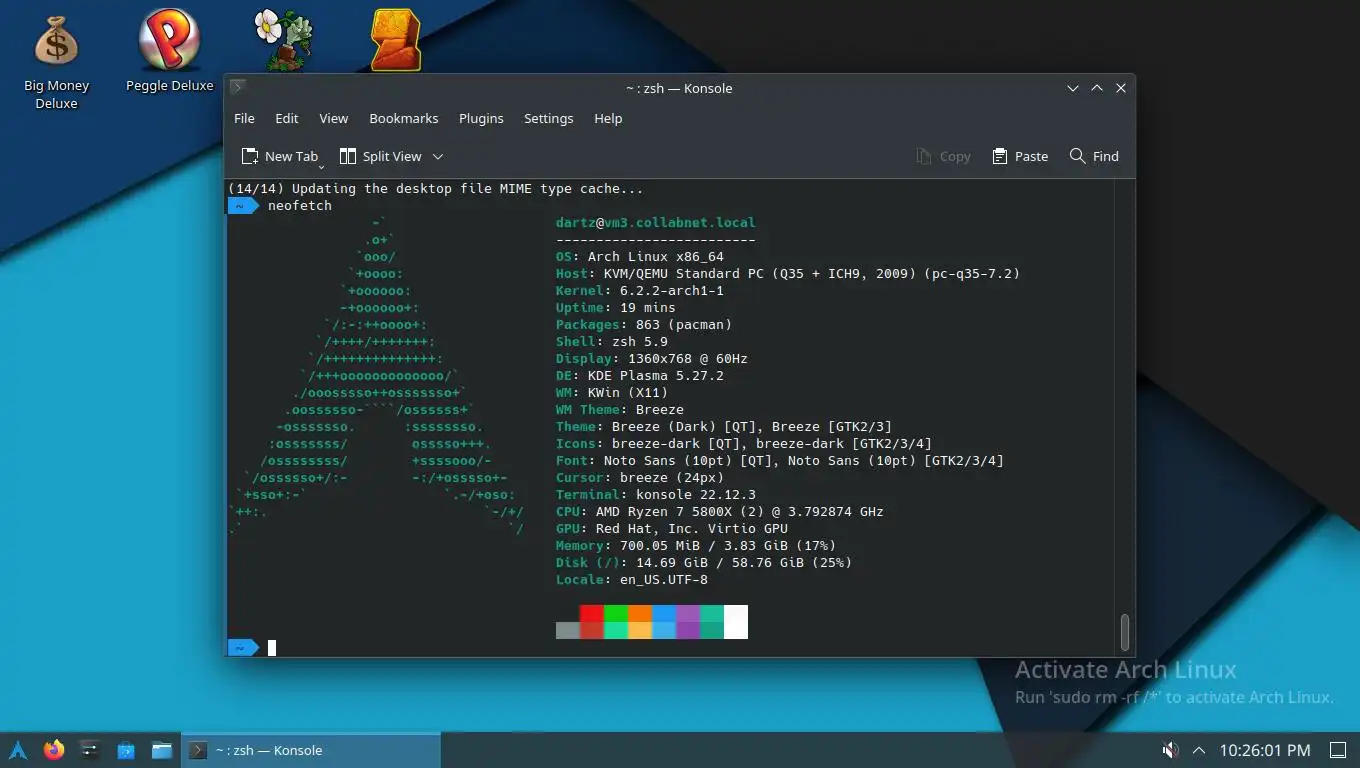1360x768 pixels.
Task: Select the orange Zuma Z desktop icon
Action: 395,40
